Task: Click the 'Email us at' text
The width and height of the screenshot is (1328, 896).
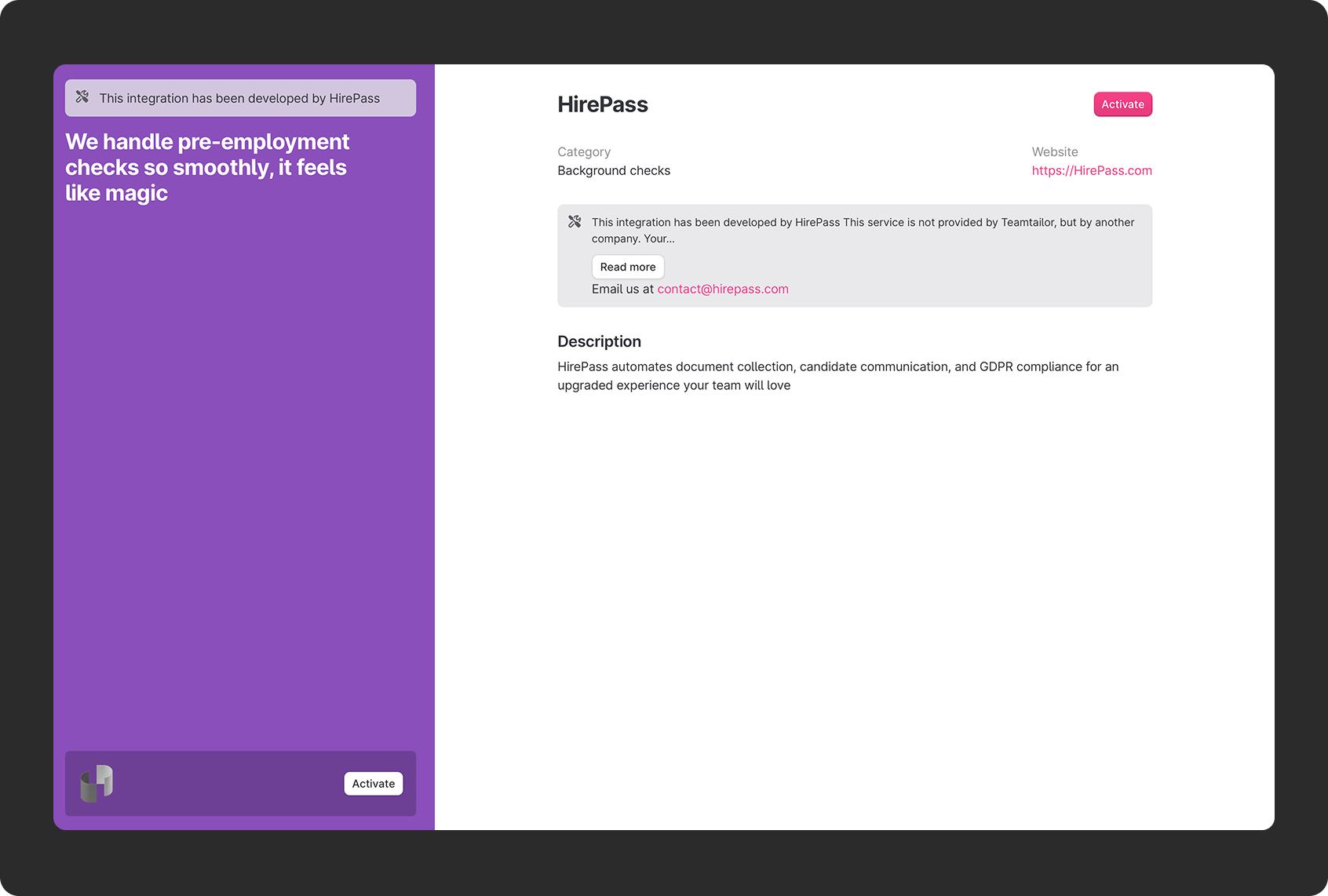Action: click(622, 289)
